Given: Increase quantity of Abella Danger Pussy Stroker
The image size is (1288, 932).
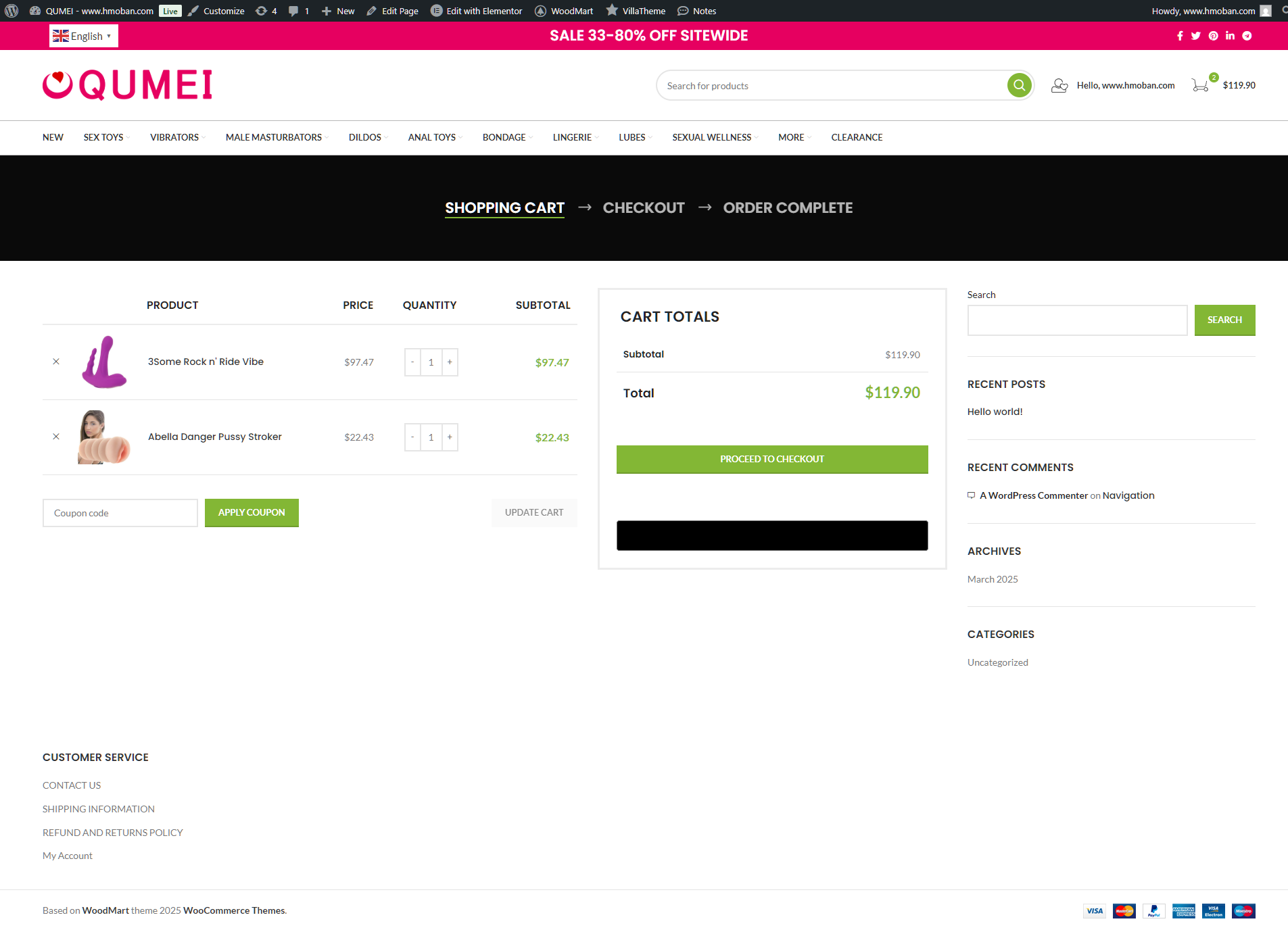Looking at the screenshot, I should coord(450,437).
